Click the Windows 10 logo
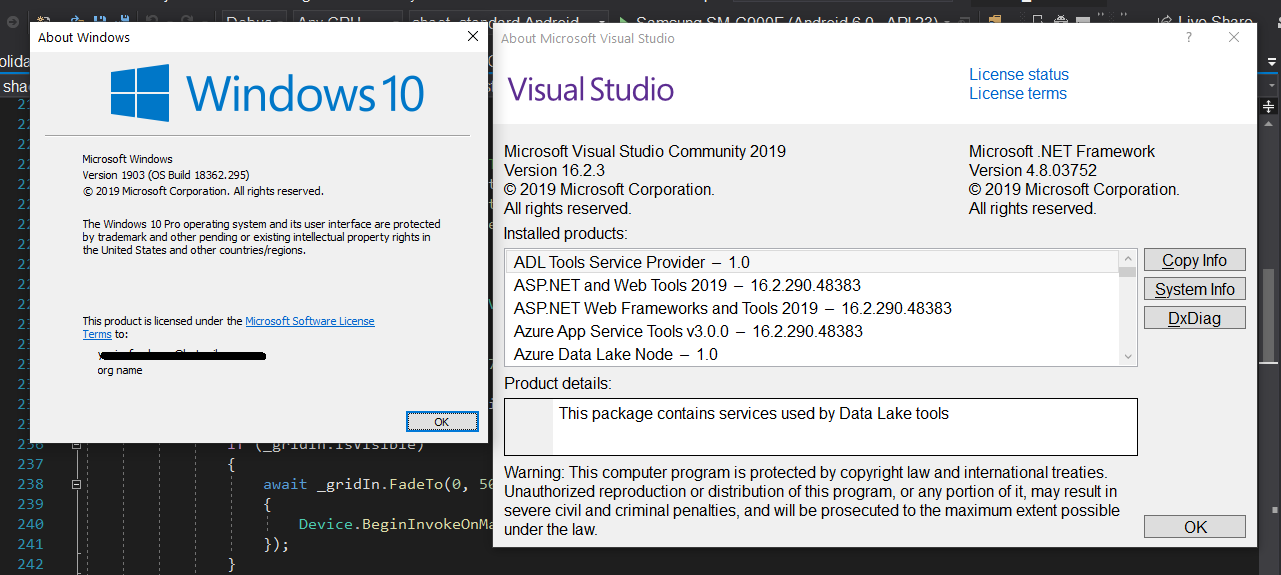This screenshot has width=1281, height=575. (140, 93)
